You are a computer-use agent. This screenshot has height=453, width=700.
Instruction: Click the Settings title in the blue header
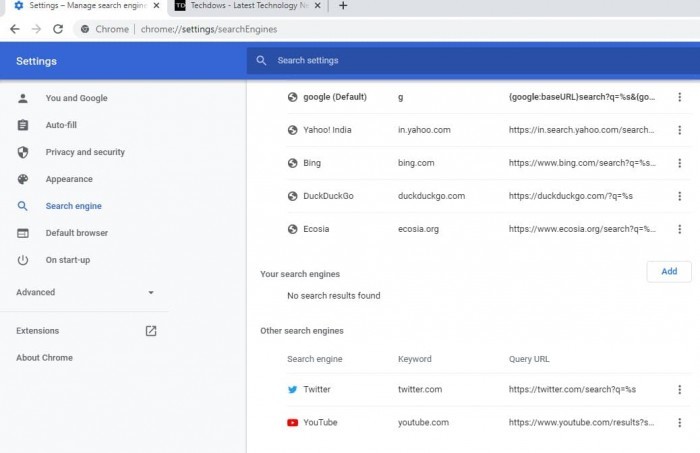click(x=37, y=61)
